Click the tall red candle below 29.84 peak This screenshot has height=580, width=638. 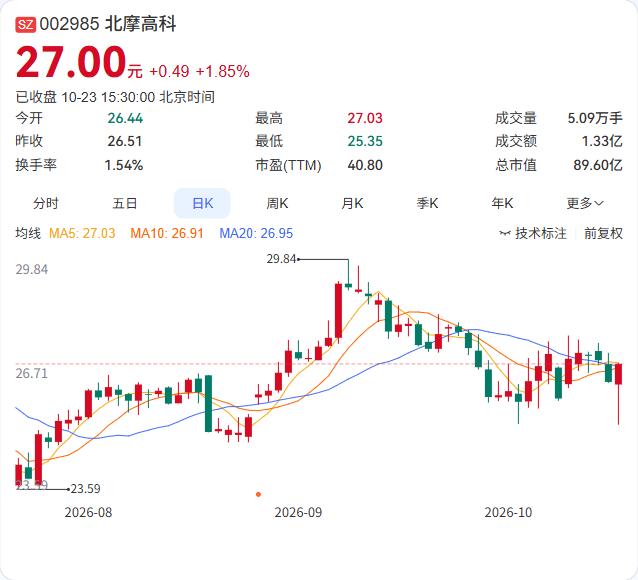tap(338, 311)
